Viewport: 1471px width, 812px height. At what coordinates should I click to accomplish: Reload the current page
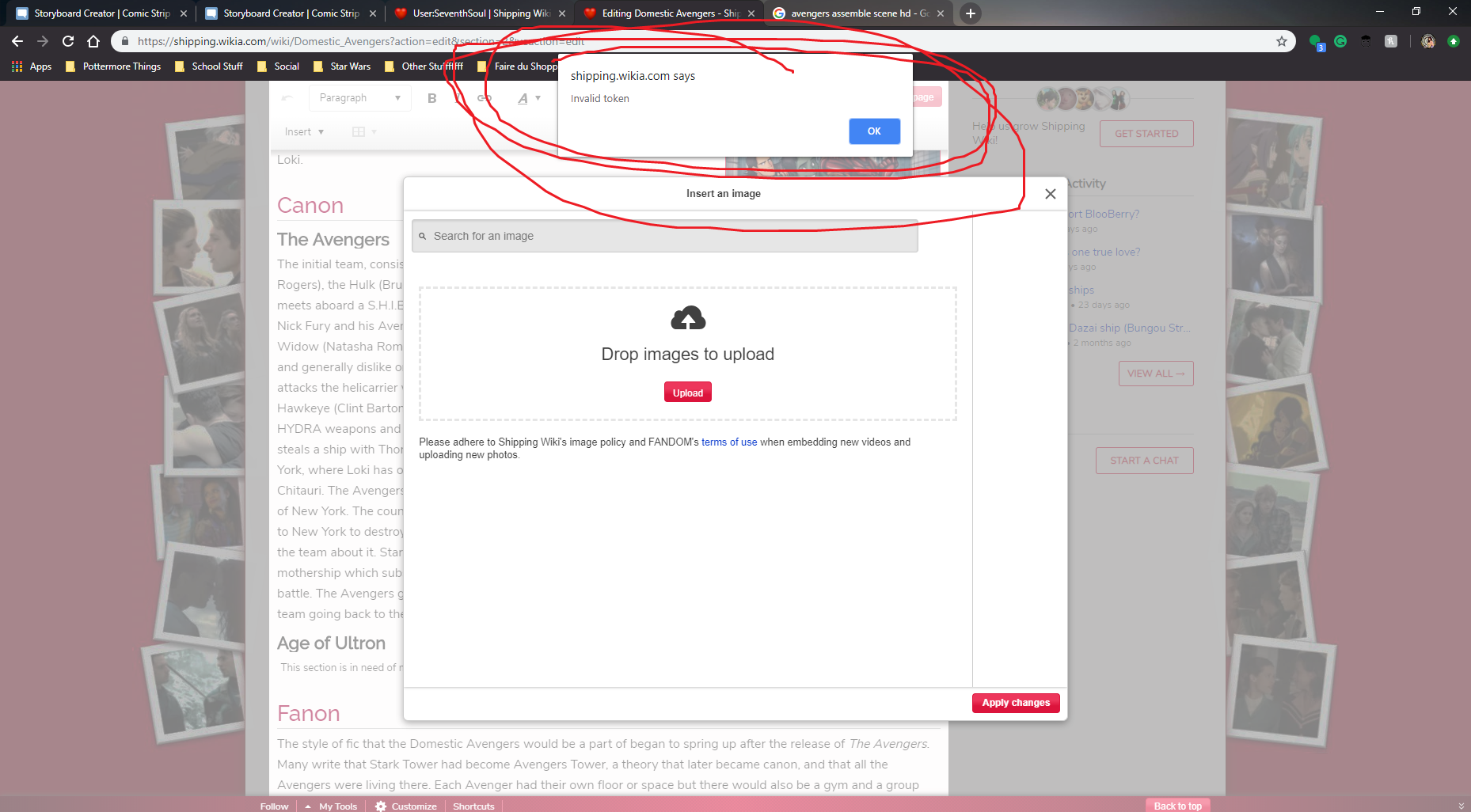68,41
